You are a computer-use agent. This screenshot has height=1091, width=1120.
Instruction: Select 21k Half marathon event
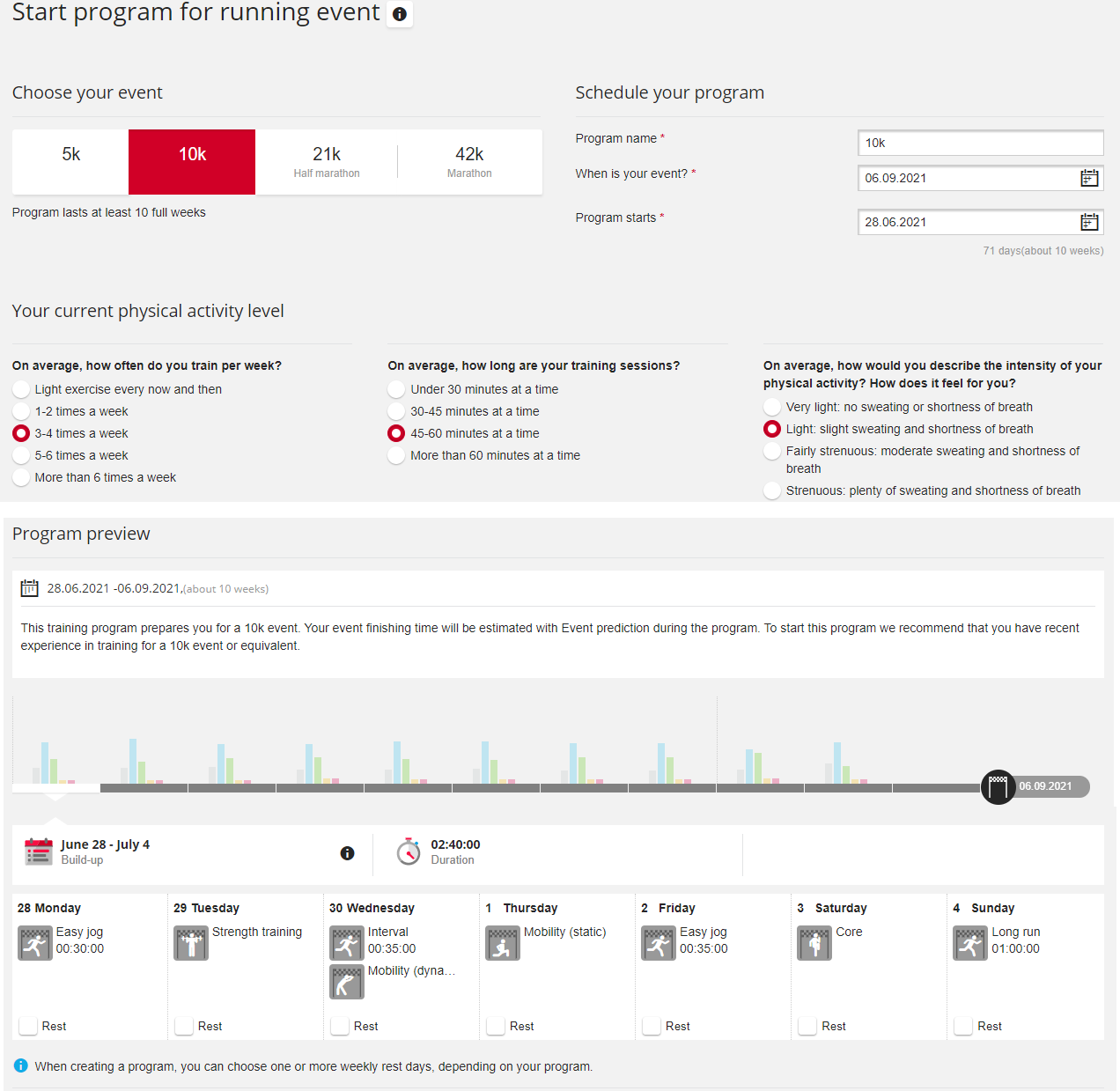[x=327, y=162]
